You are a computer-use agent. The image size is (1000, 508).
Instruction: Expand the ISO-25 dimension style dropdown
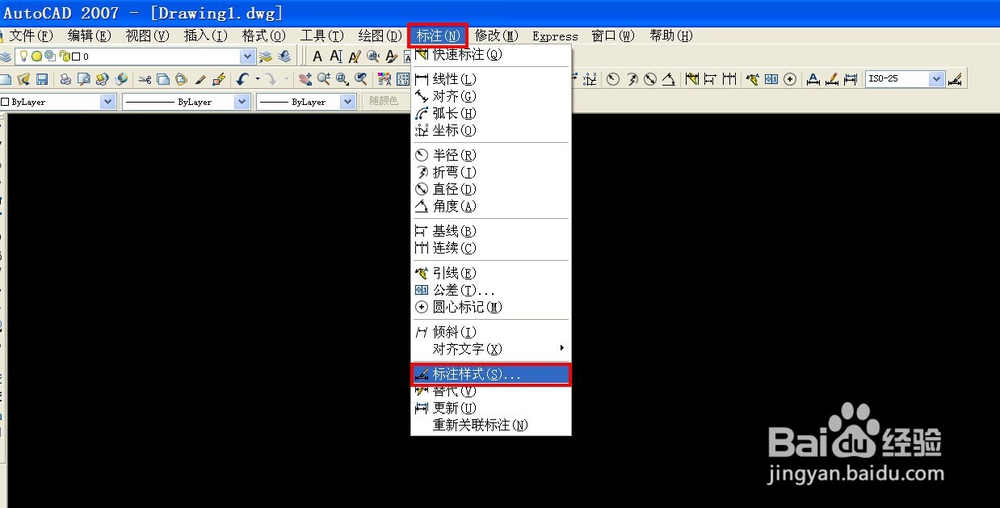pyautogui.click(x=936, y=79)
